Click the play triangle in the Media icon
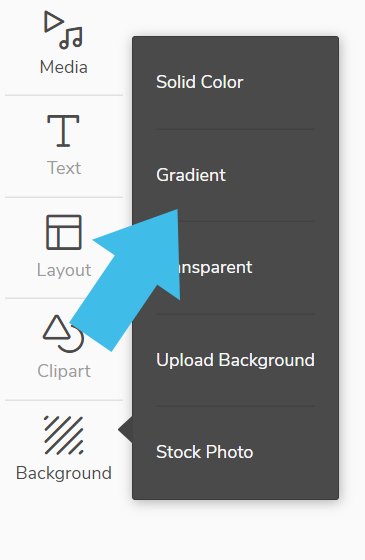Screen dimensions: 365x560 click(x=53, y=22)
